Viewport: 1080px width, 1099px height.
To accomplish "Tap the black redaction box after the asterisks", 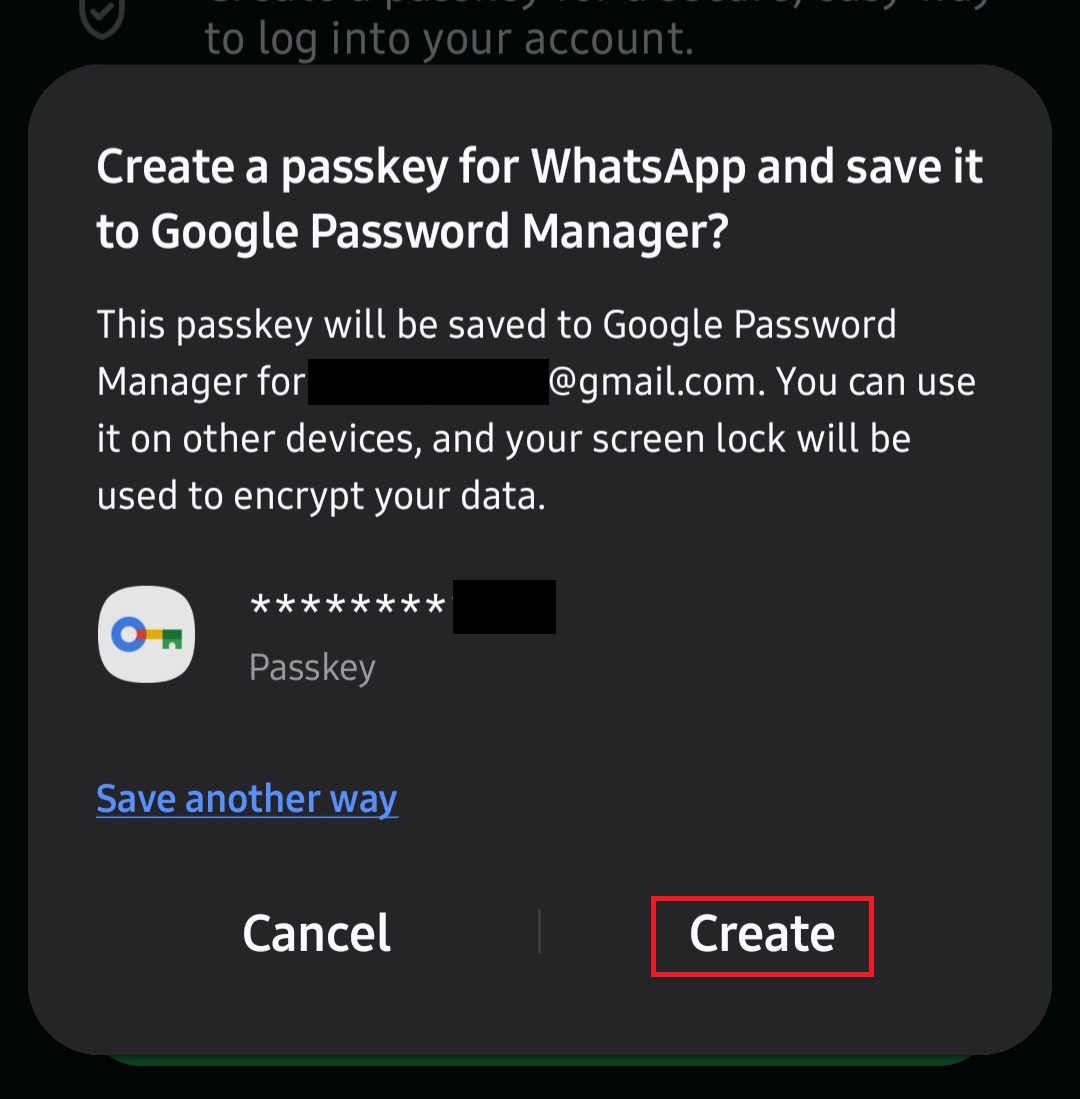I will 504,606.
